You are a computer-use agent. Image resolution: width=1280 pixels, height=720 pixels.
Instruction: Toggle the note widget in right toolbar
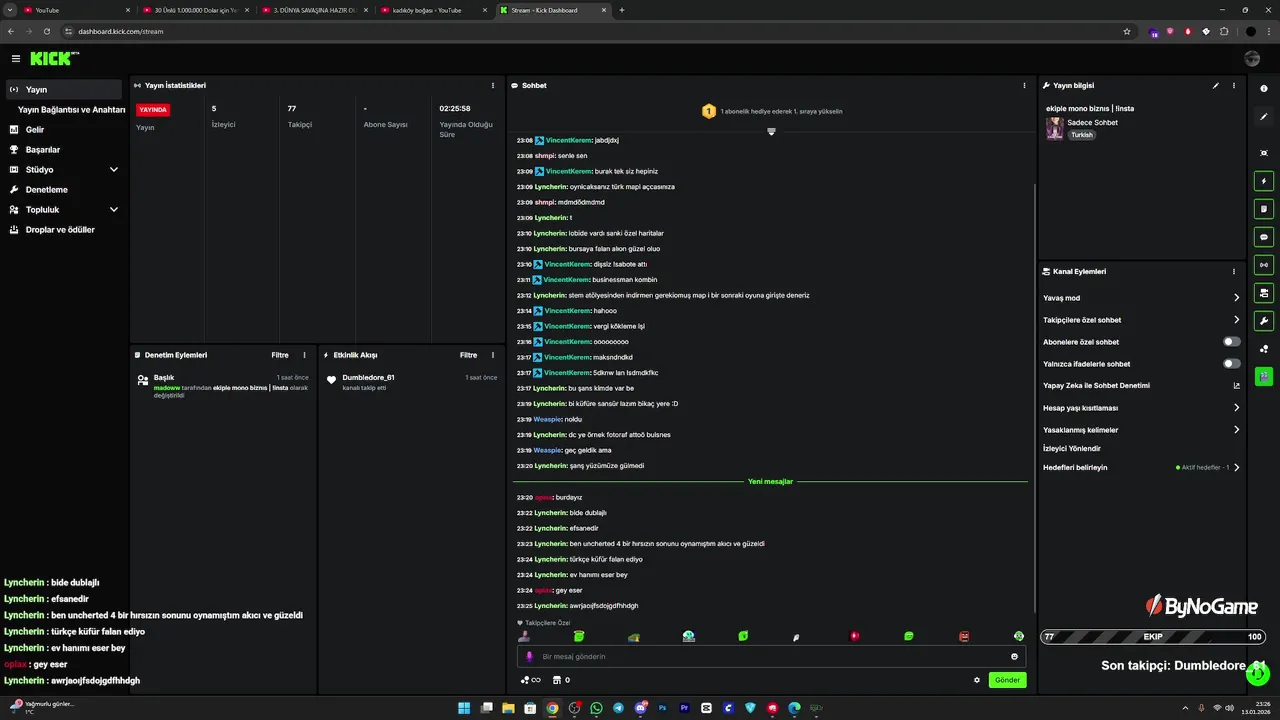[x=1264, y=210]
